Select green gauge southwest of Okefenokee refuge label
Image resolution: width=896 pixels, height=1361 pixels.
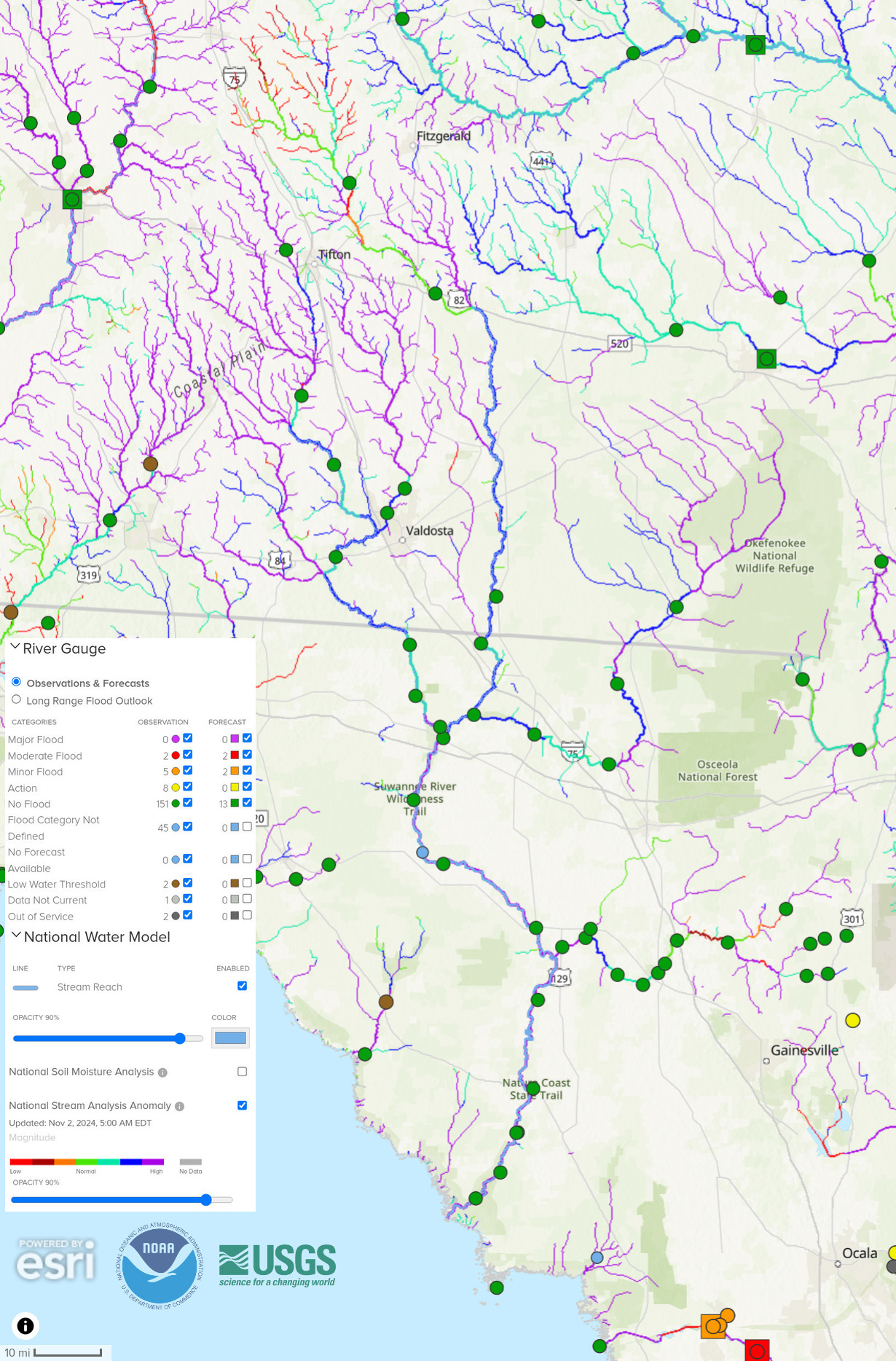[x=677, y=607]
